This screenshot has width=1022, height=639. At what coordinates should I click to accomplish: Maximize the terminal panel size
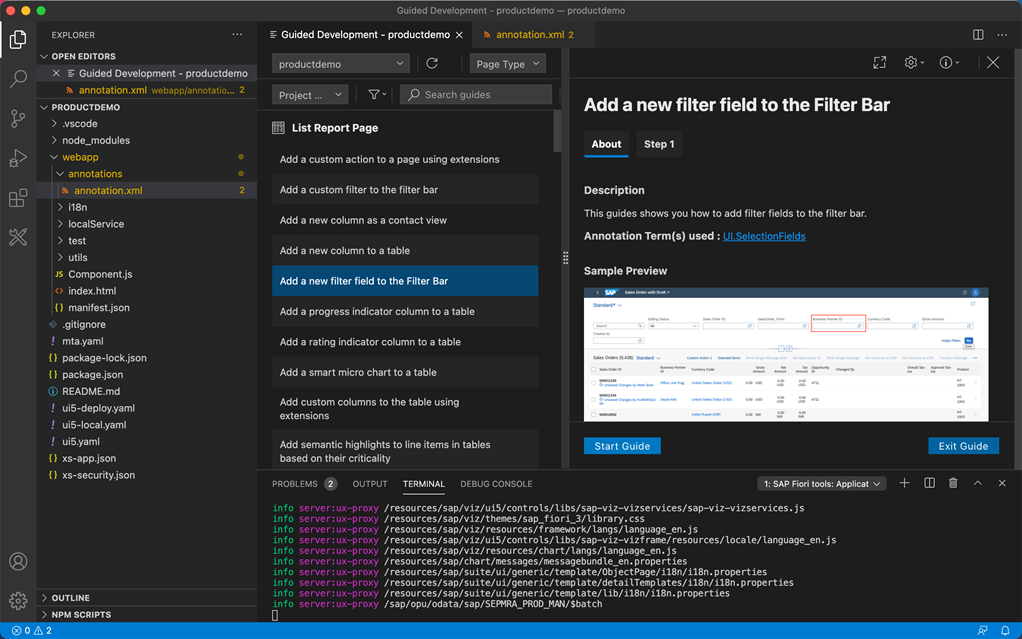pos(978,483)
